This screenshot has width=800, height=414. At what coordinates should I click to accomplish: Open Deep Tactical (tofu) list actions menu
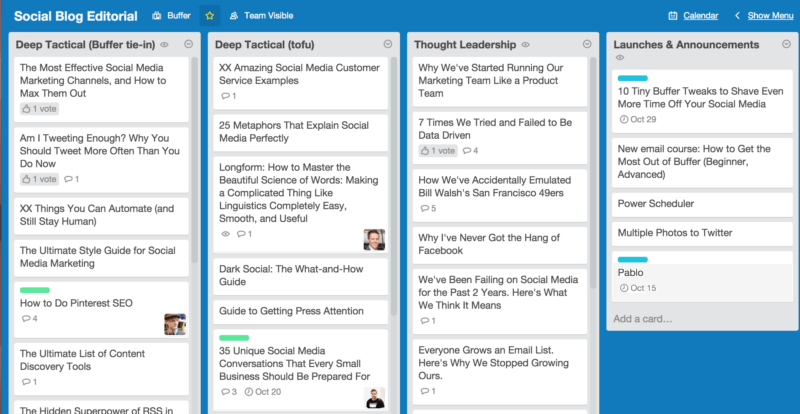coord(388,44)
